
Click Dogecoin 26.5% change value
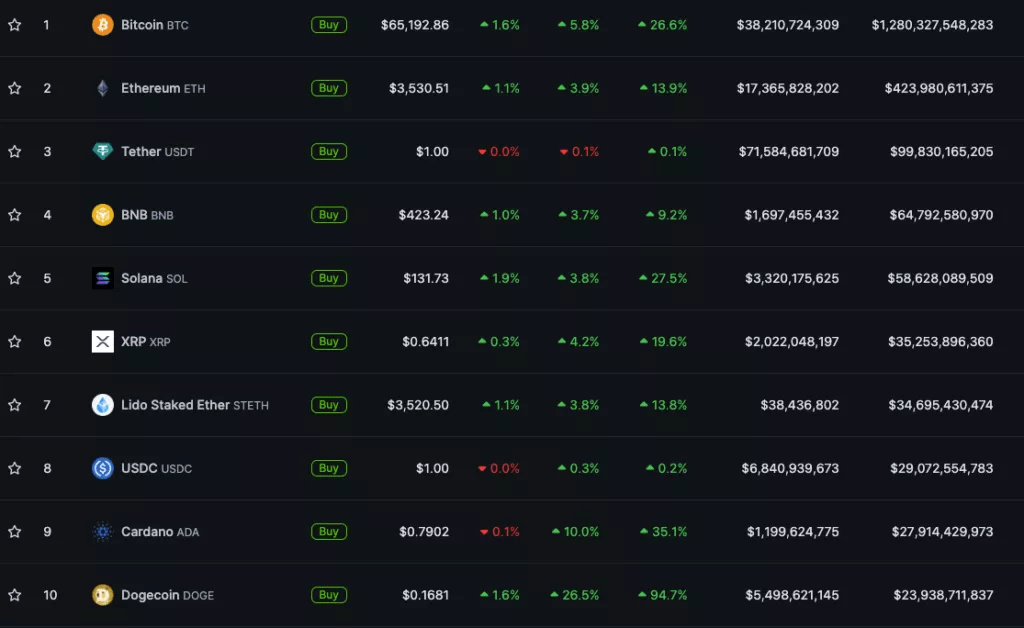pyautogui.click(x=575, y=595)
